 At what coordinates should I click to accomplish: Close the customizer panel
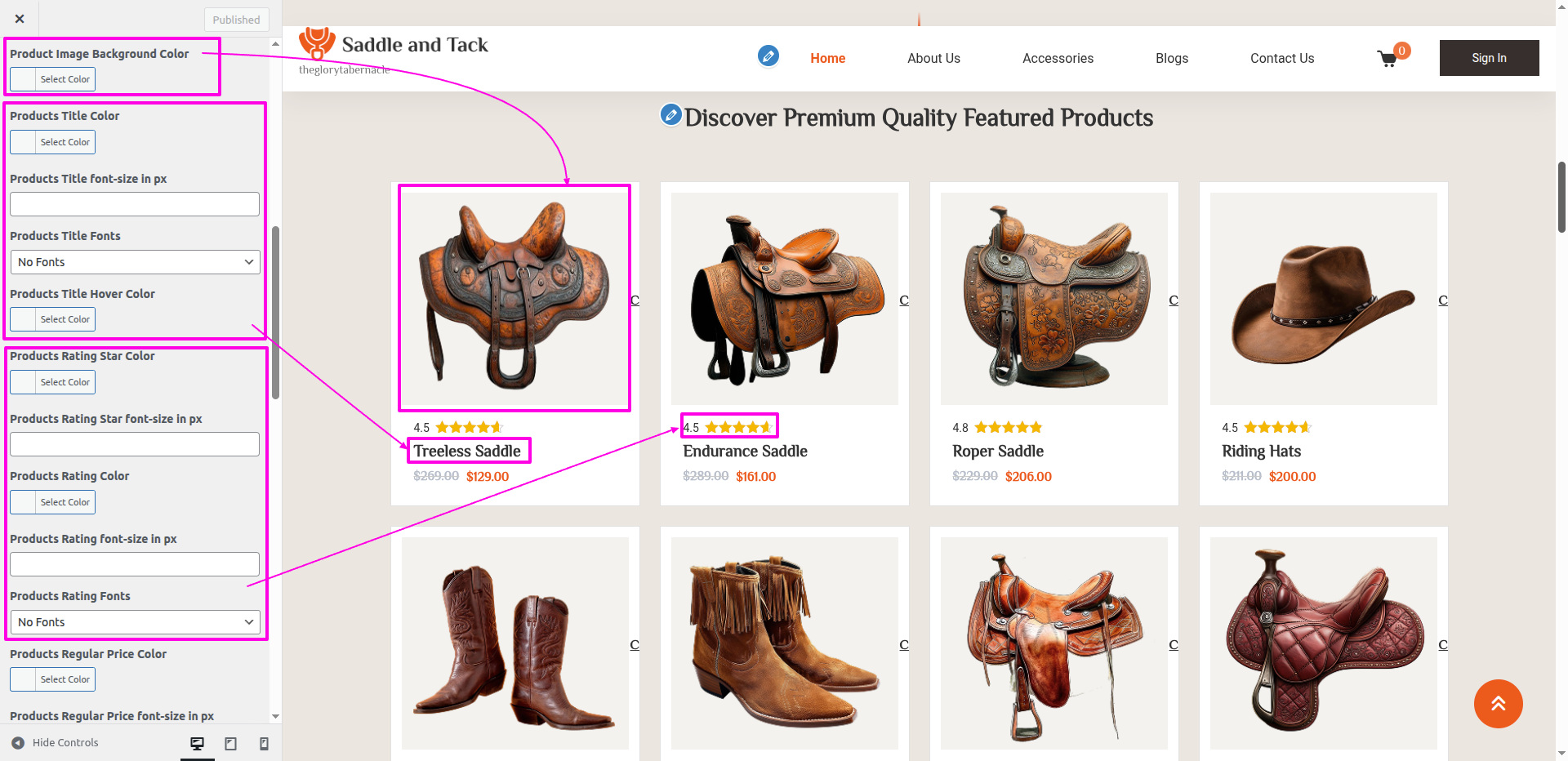point(20,19)
